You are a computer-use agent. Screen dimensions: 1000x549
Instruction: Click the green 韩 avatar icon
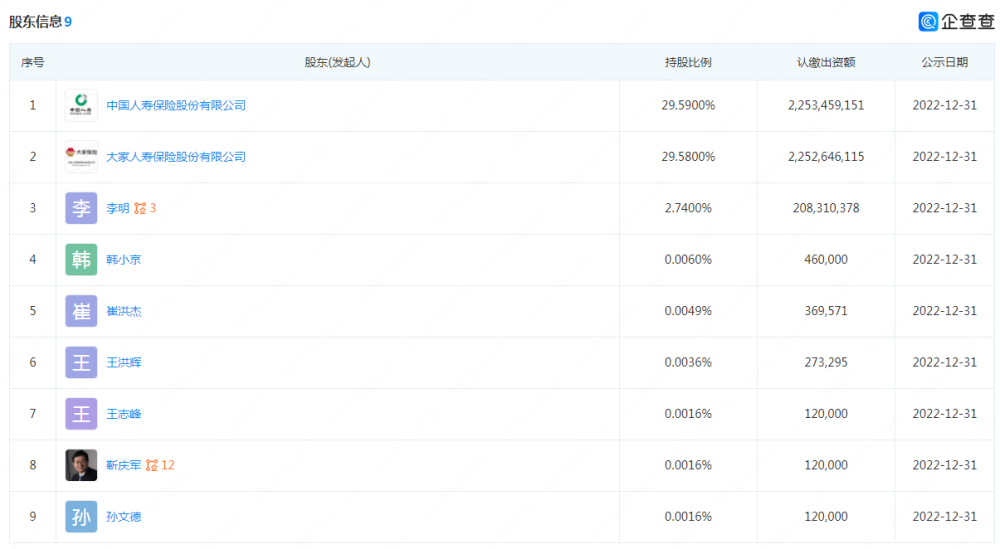point(81,260)
